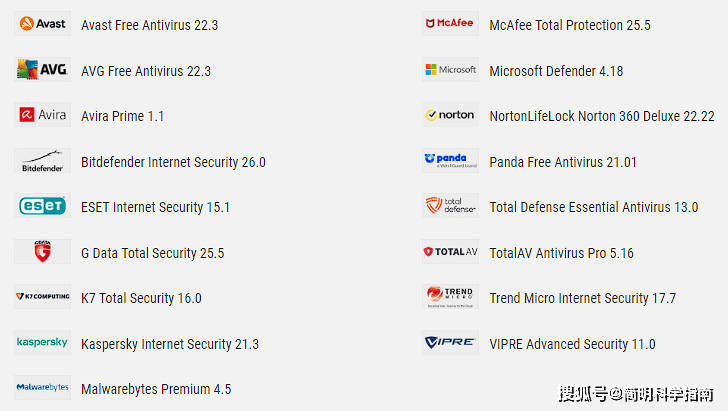Viewport: 728px width, 411px height.
Task: Click the ESET logo icon
Action: pyautogui.click(x=42, y=206)
